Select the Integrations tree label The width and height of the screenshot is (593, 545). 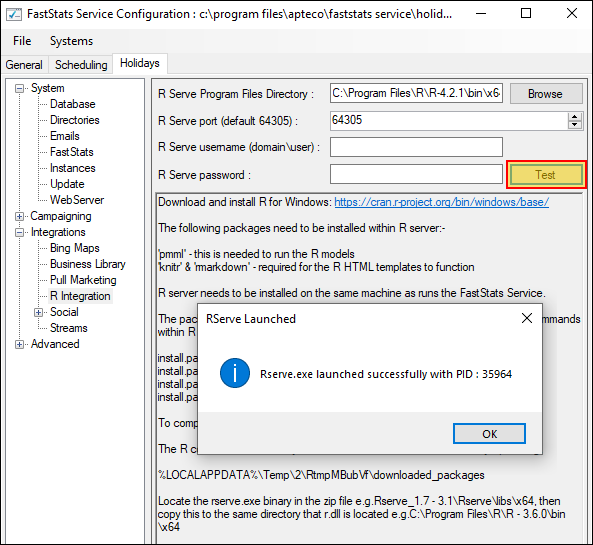tap(58, 232)
